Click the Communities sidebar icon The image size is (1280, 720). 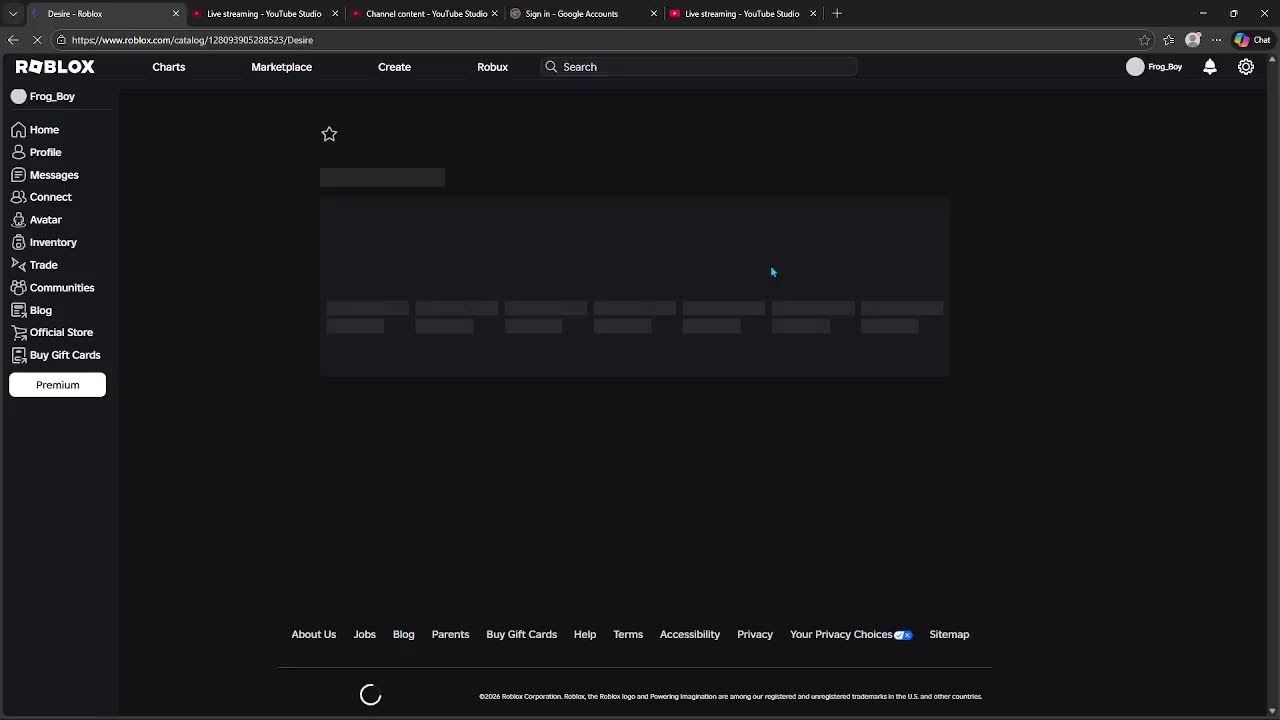pos(18,288)
